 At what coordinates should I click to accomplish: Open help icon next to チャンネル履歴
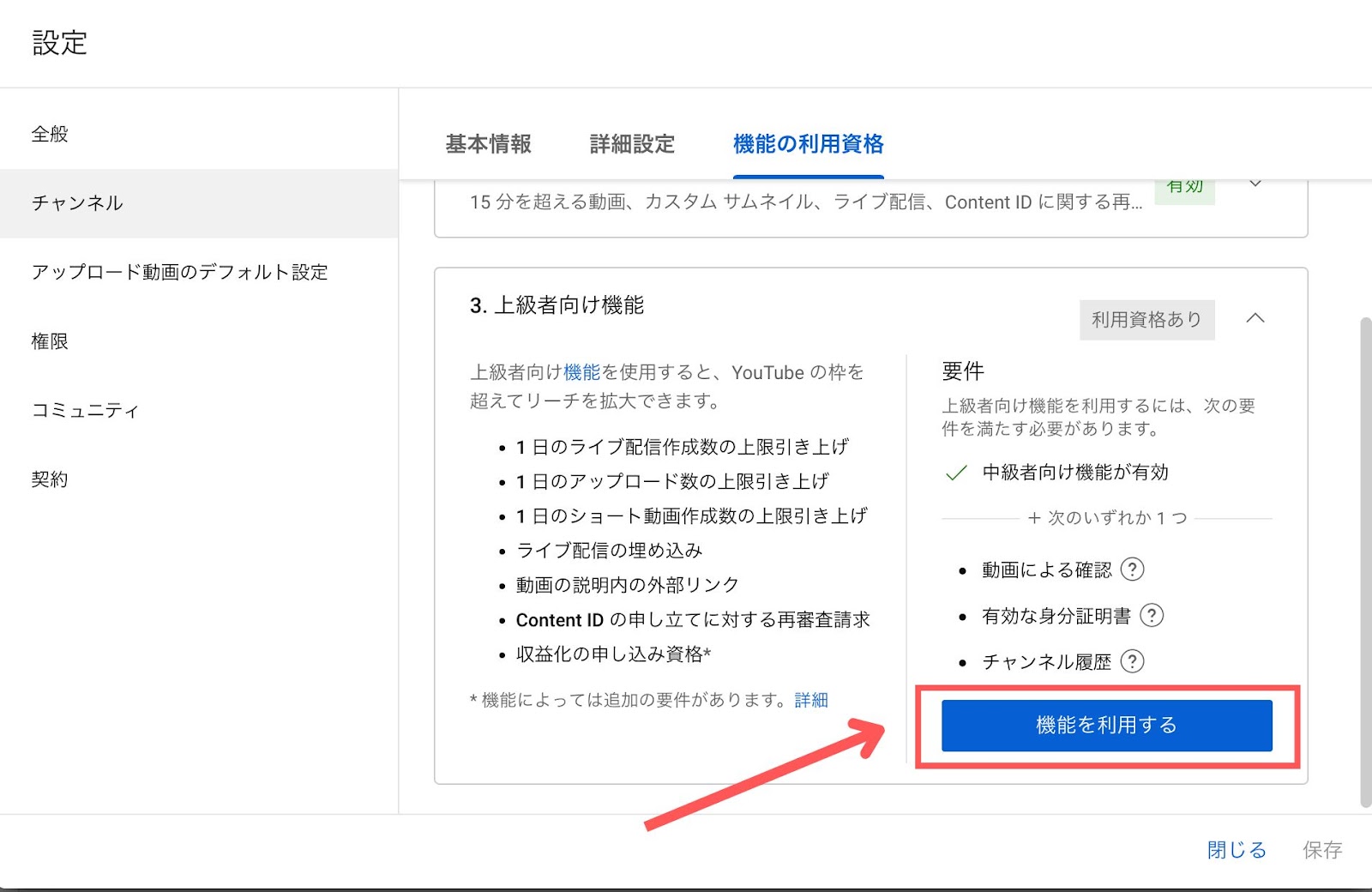coord(1132,661)
